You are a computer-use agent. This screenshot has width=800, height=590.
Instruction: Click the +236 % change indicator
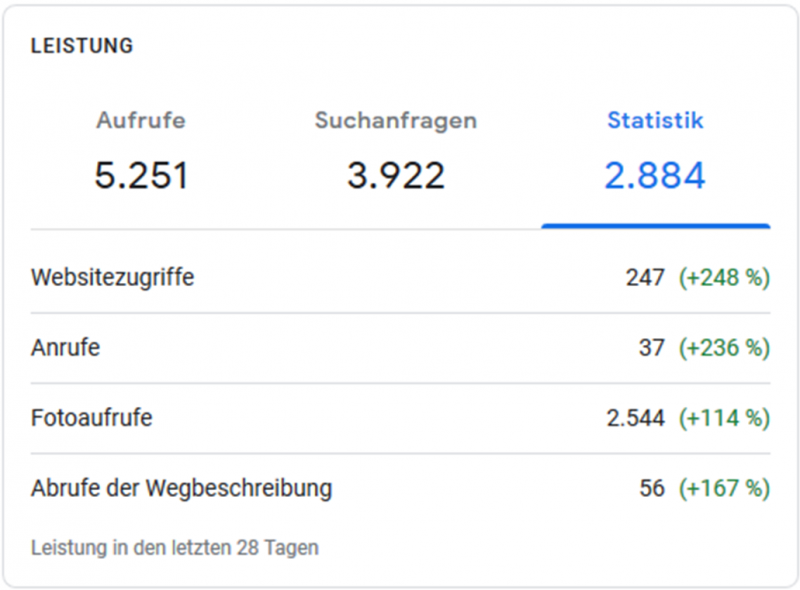point(724,348)
